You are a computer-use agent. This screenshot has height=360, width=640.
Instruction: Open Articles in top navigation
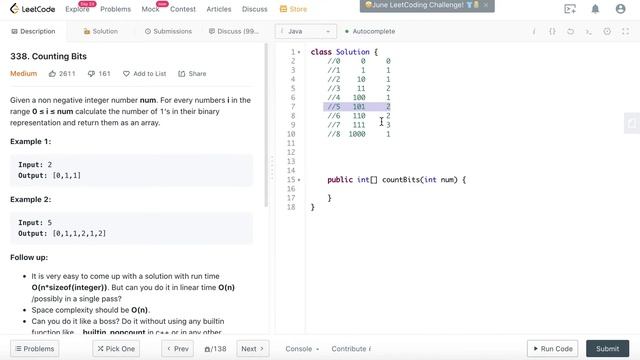(219, 9)
